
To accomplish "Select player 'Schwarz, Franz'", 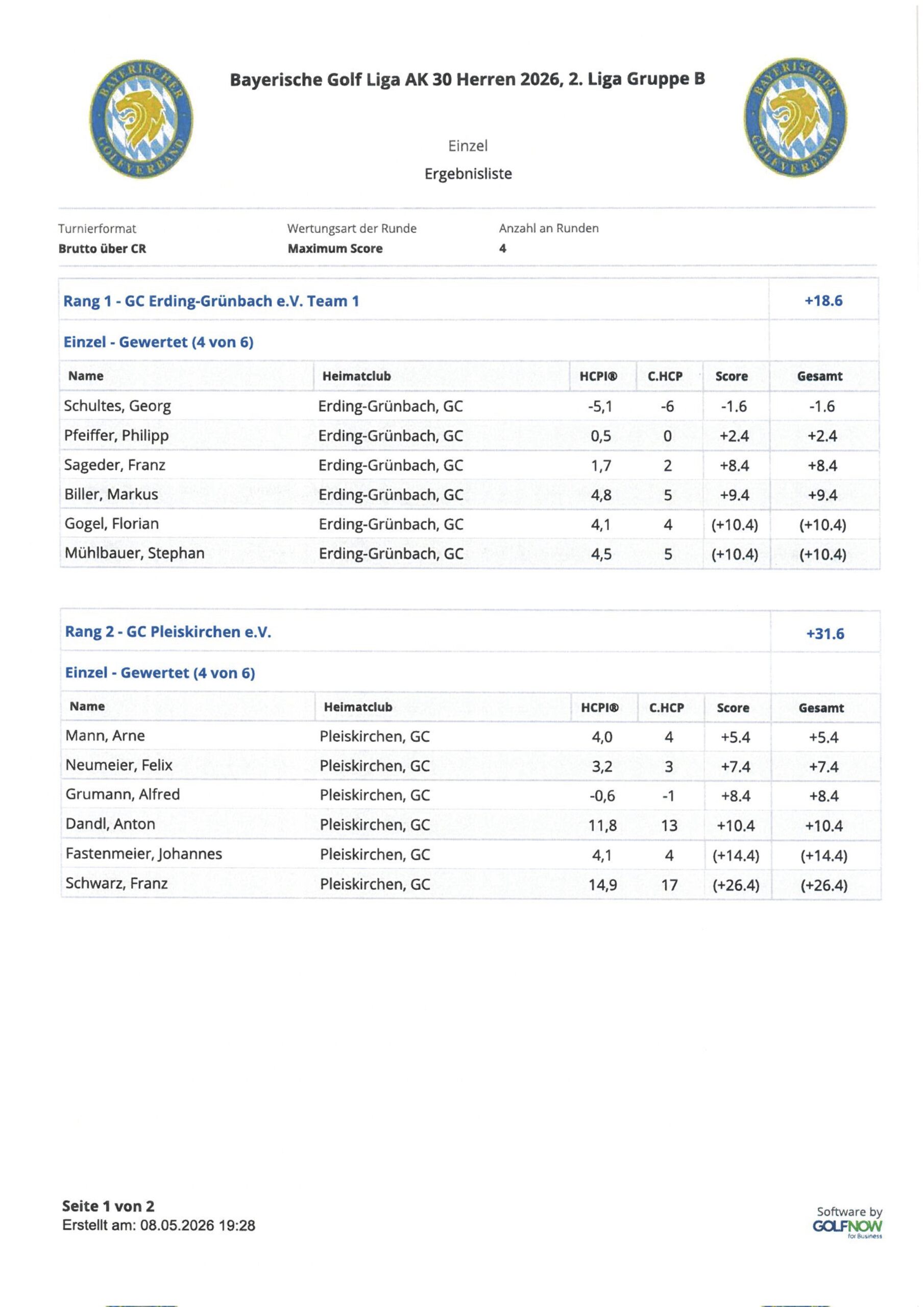I will (x=117, y=883).
